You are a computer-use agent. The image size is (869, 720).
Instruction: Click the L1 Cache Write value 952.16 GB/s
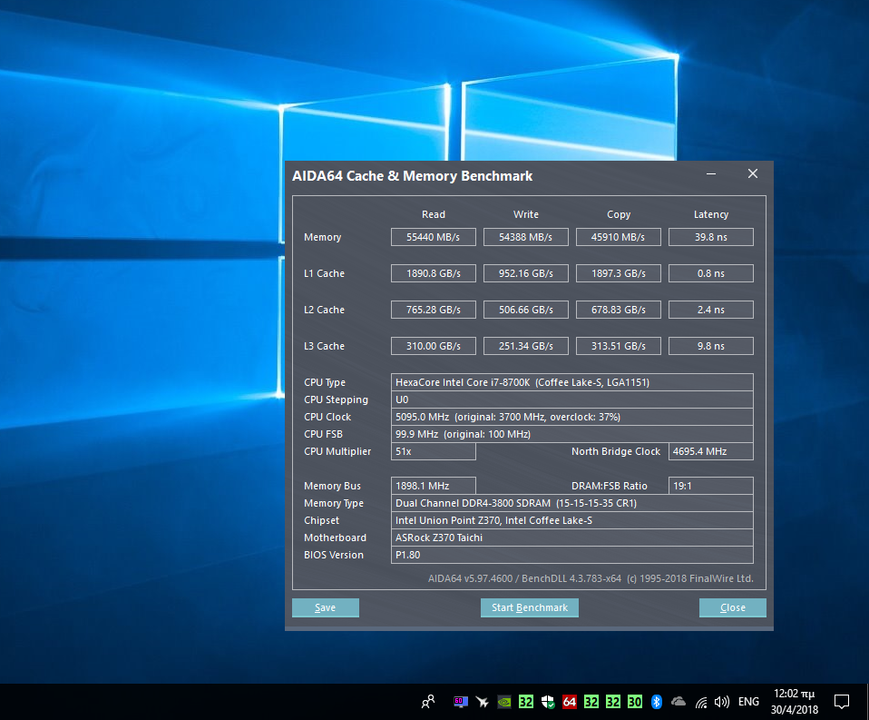point(526,273)
